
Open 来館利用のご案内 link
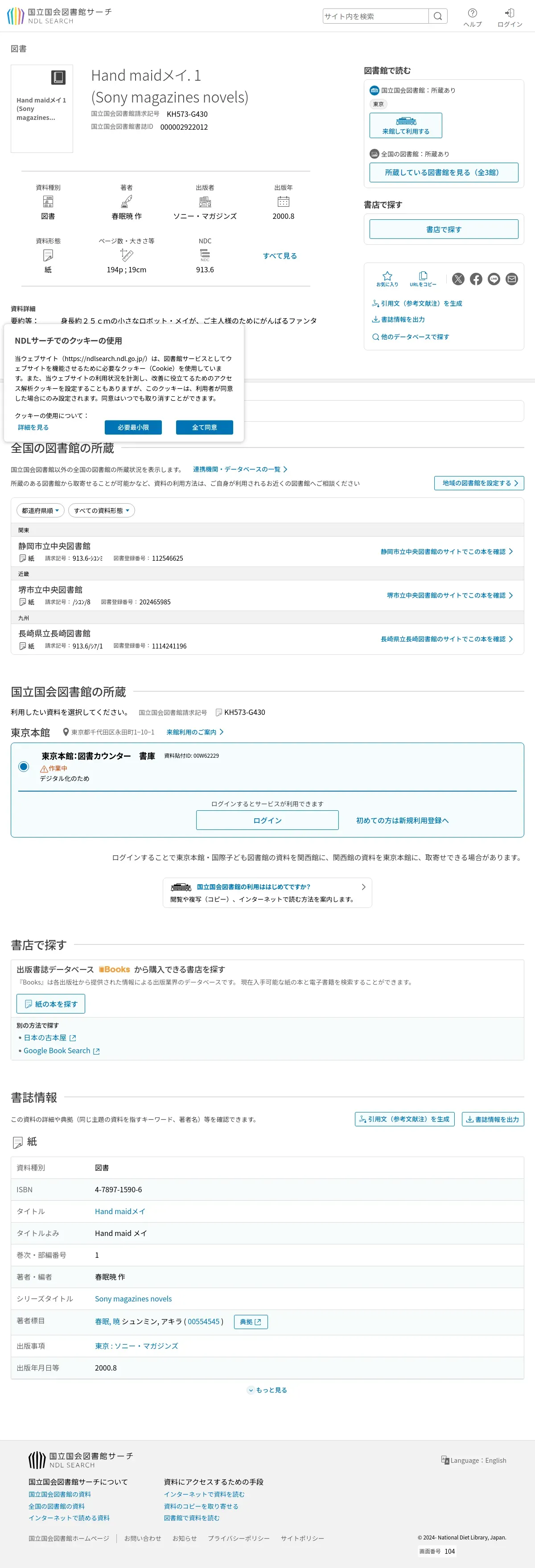click(195, 732)
